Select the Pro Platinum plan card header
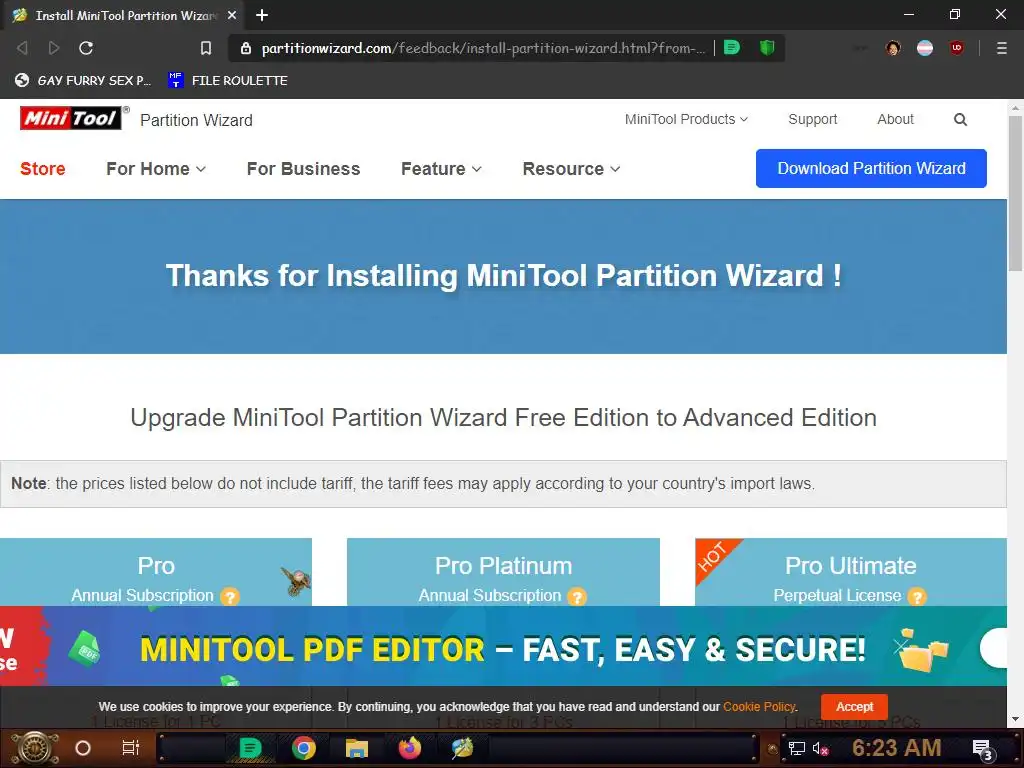 [503, 573]
